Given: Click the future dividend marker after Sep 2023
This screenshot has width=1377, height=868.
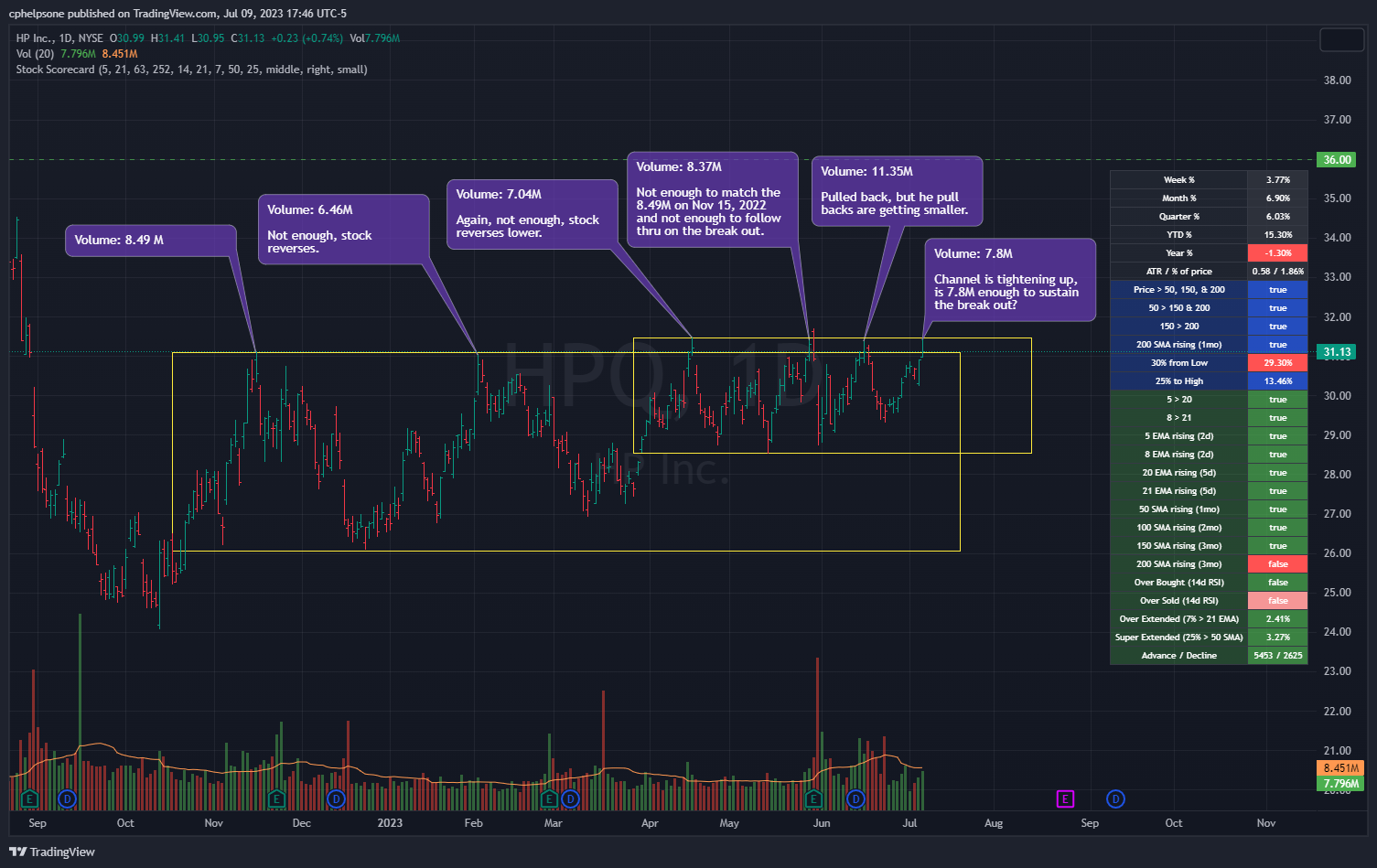Looking at the screenshot, I should coord(1115,798).
